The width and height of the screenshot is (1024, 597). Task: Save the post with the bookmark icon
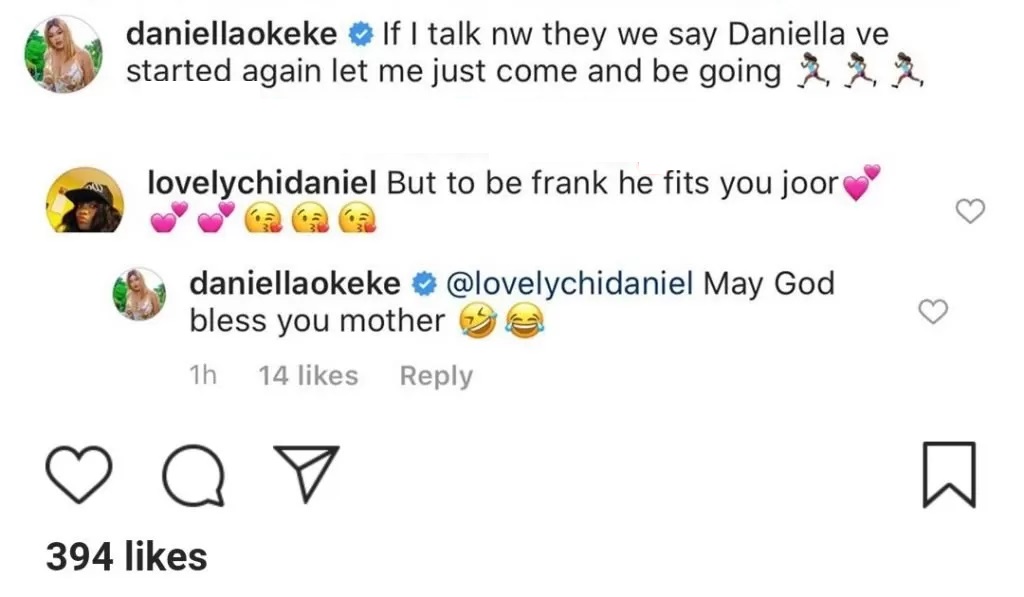pyautogui.click(x=946, y=473)
